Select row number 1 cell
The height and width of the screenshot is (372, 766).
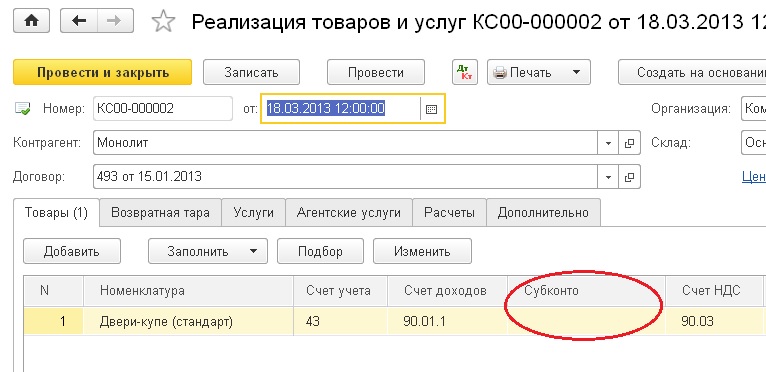pyautogui.click(x=53, y=321)
